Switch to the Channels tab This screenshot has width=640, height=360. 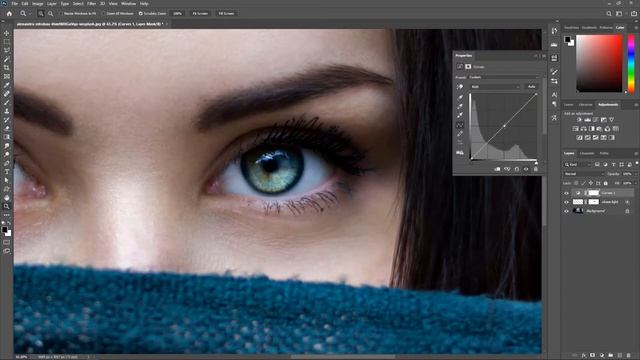[587, 153]
